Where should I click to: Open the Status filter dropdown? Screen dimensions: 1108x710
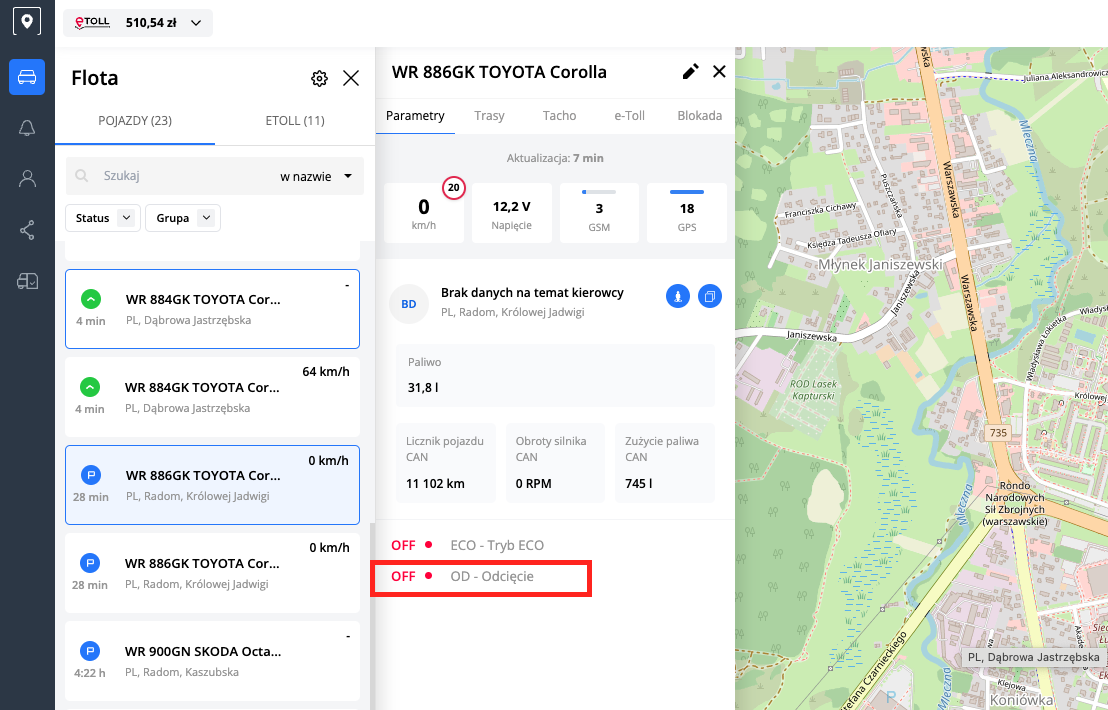pyautogui.click(x=102, y=218)
